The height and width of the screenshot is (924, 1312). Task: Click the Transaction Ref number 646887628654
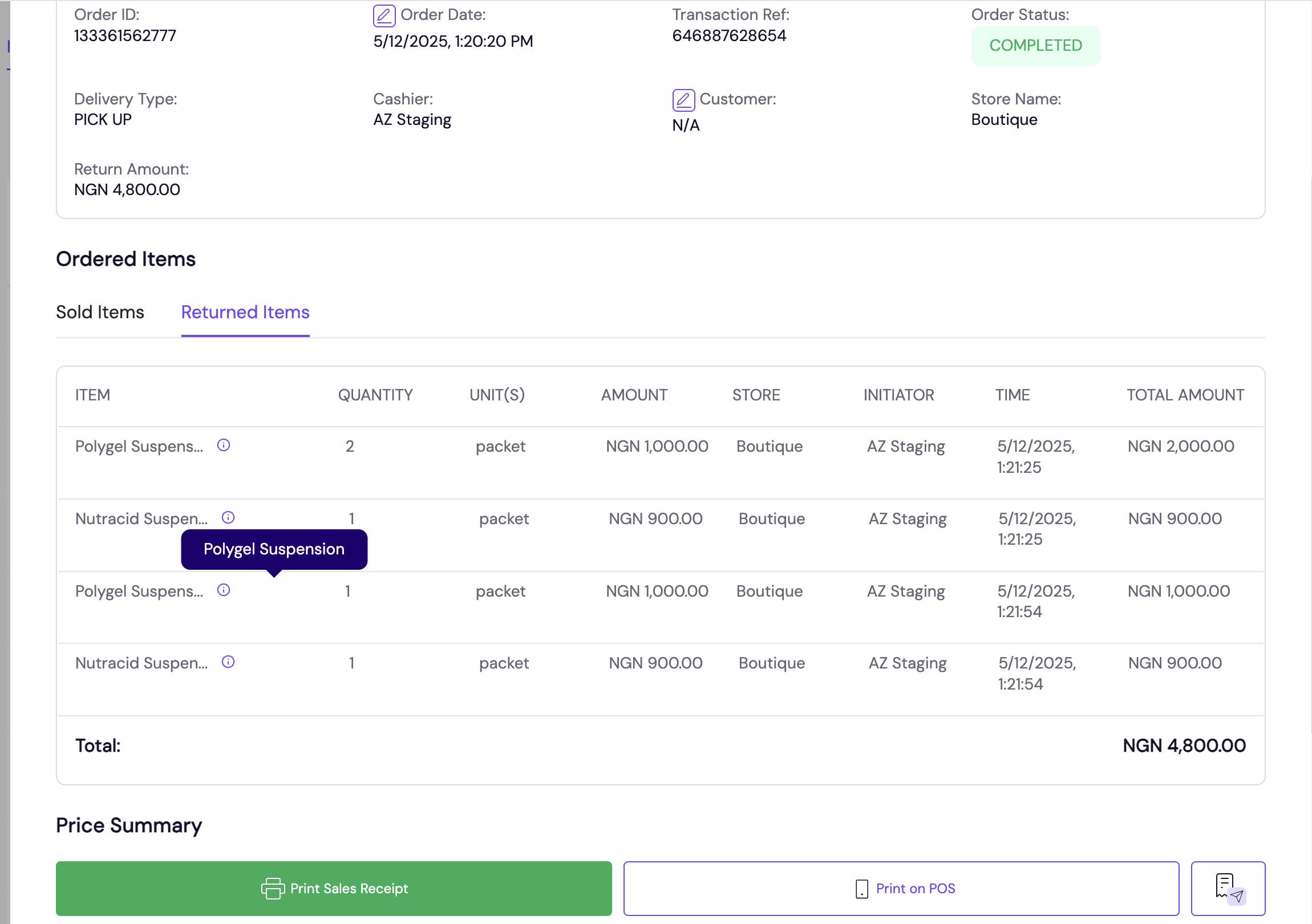point(728,36)
